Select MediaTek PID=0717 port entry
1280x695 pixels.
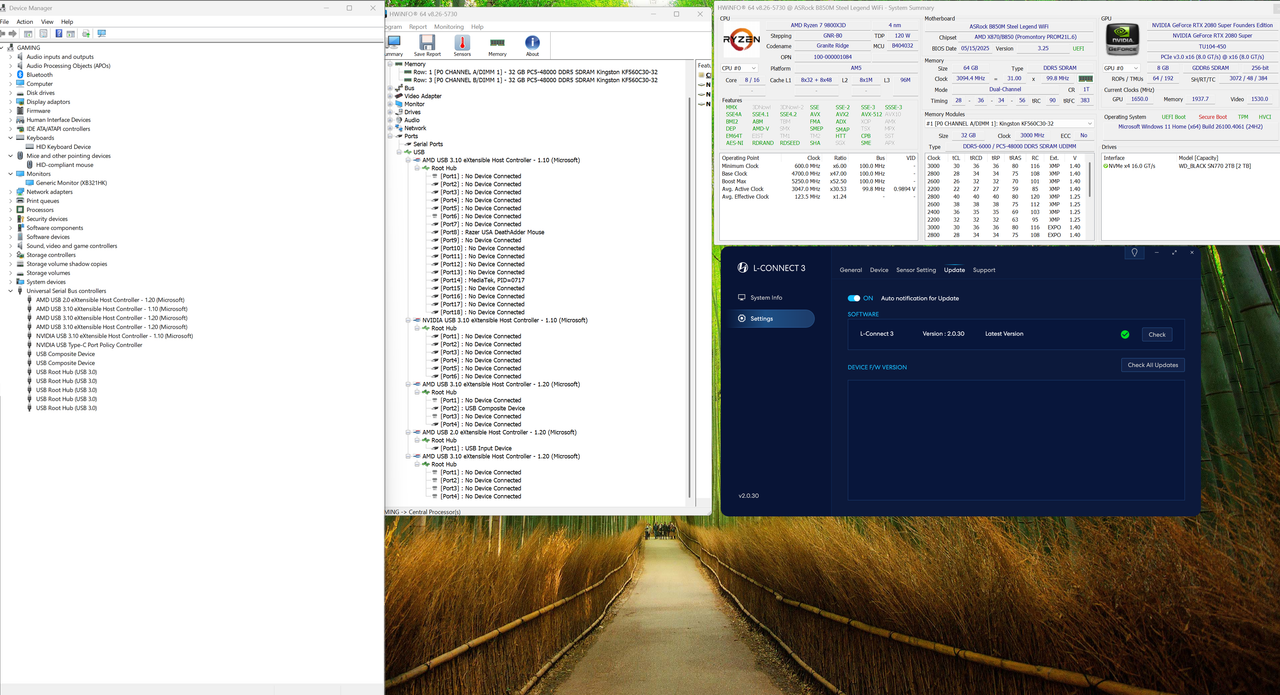[x=483, y=280]
